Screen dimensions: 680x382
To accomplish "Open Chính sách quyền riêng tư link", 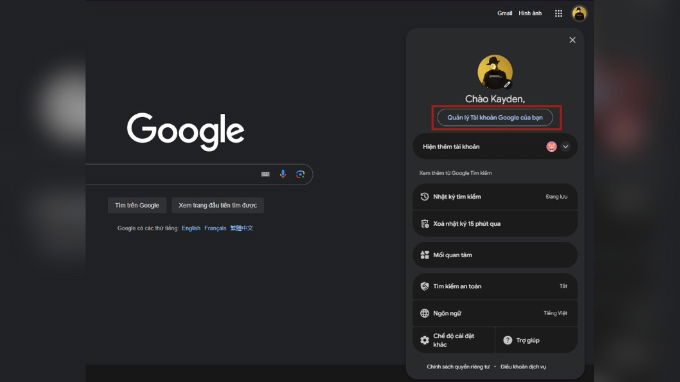I will pyautogui.click(x=458, y=367).
